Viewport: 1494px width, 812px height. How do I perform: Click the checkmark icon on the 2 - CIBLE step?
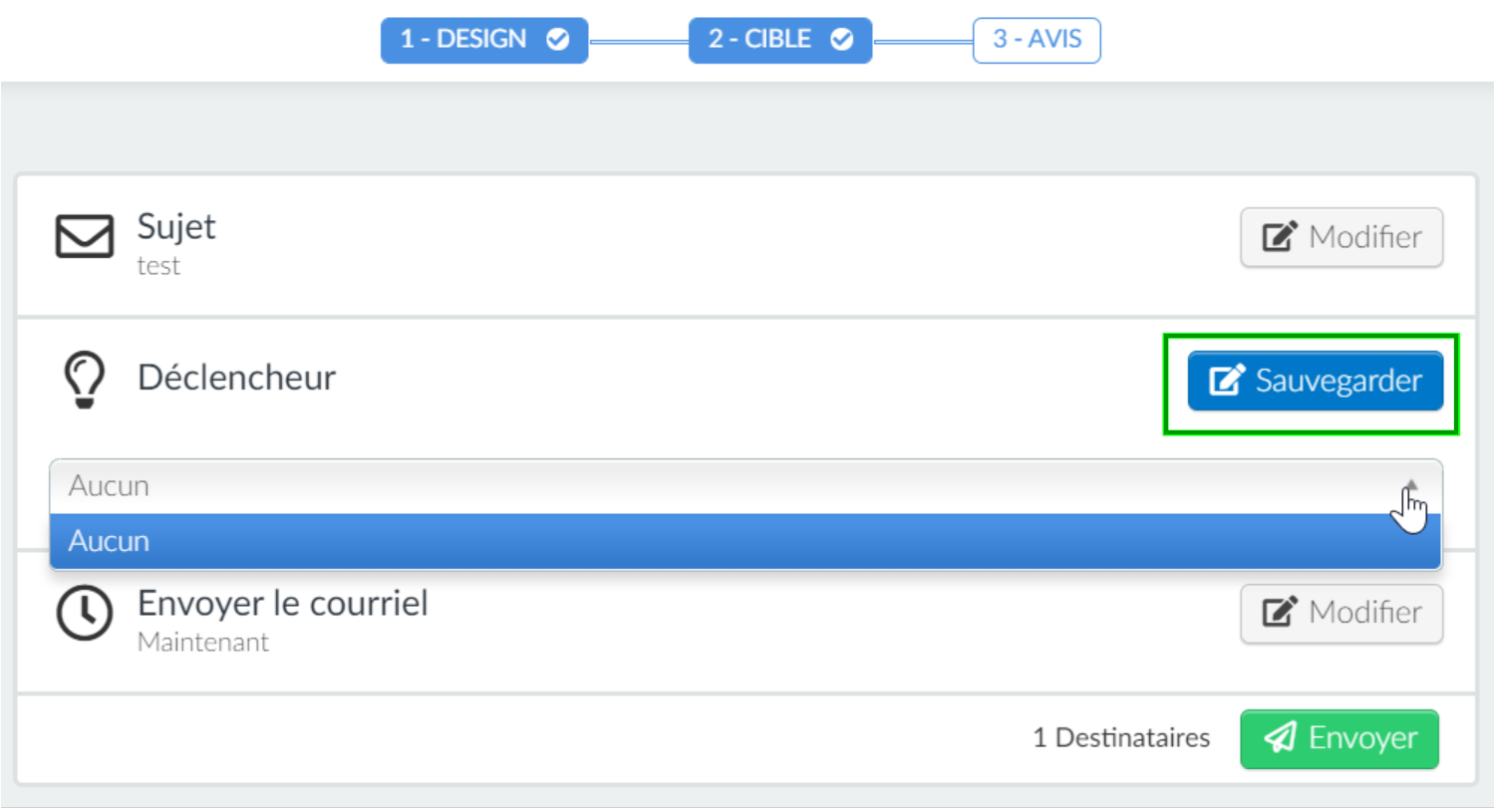tap(842, 39)
